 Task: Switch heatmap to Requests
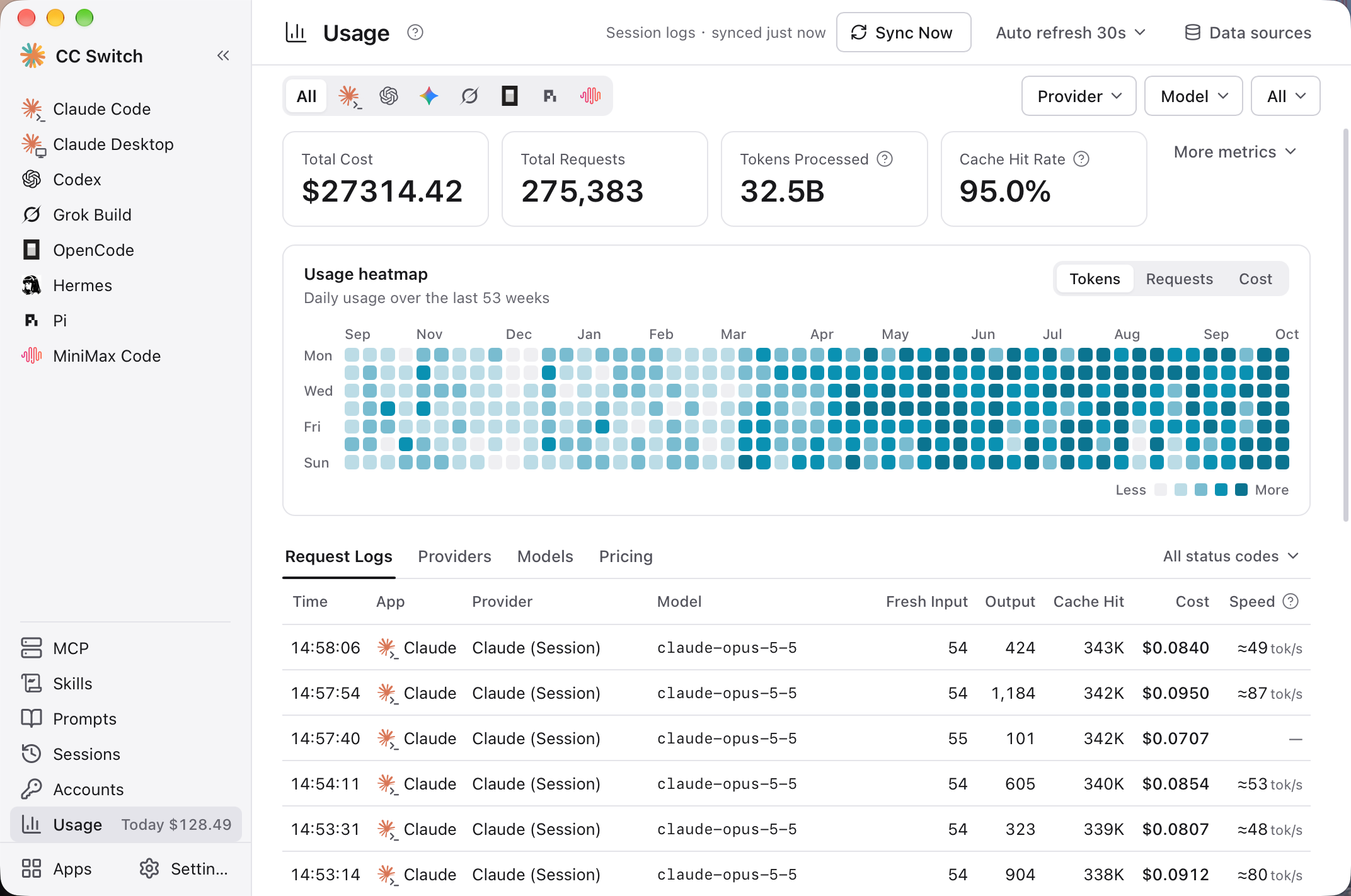pos(1179,279)
